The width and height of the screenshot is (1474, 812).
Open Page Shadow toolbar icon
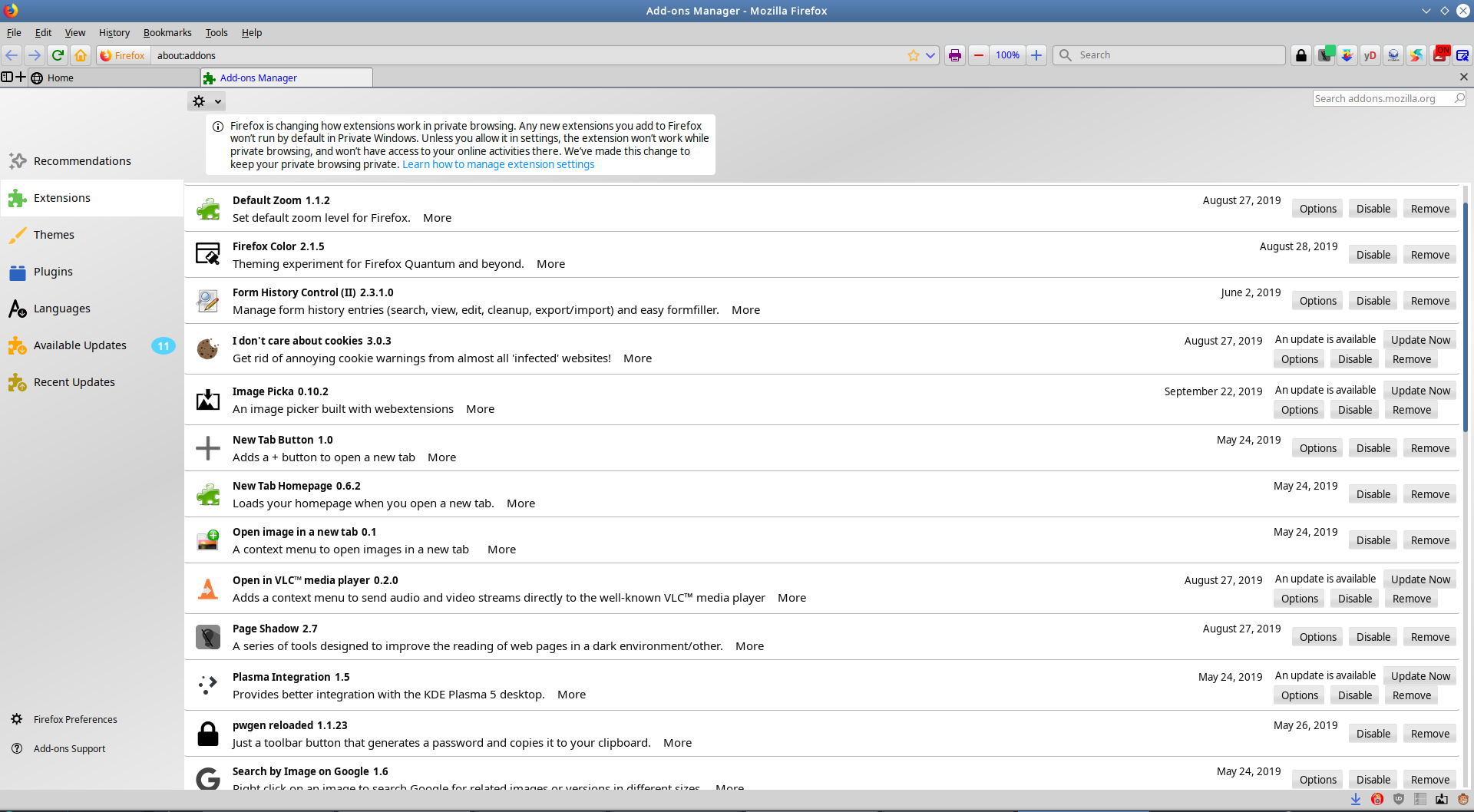[1324, 55]
